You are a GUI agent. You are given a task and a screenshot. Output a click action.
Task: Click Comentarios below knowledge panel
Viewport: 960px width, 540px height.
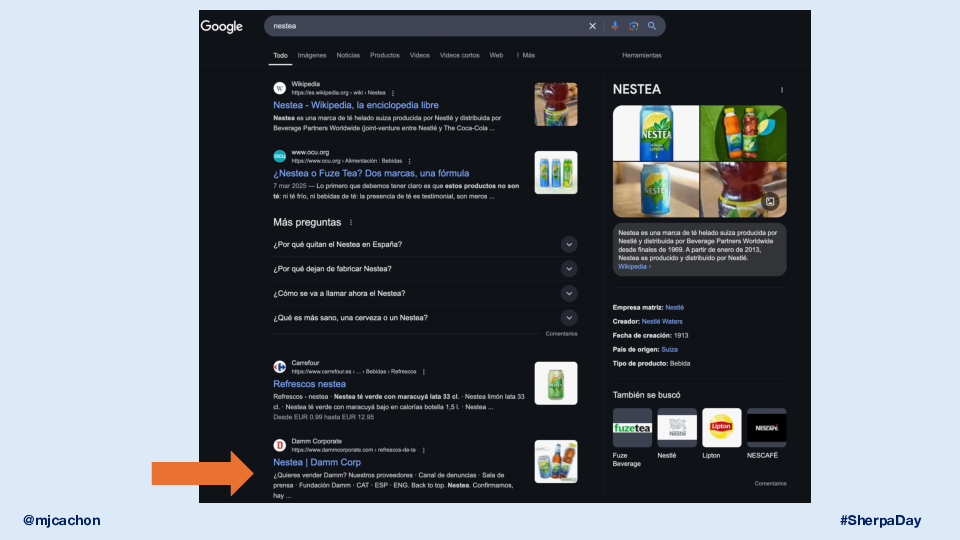[770, 484]
